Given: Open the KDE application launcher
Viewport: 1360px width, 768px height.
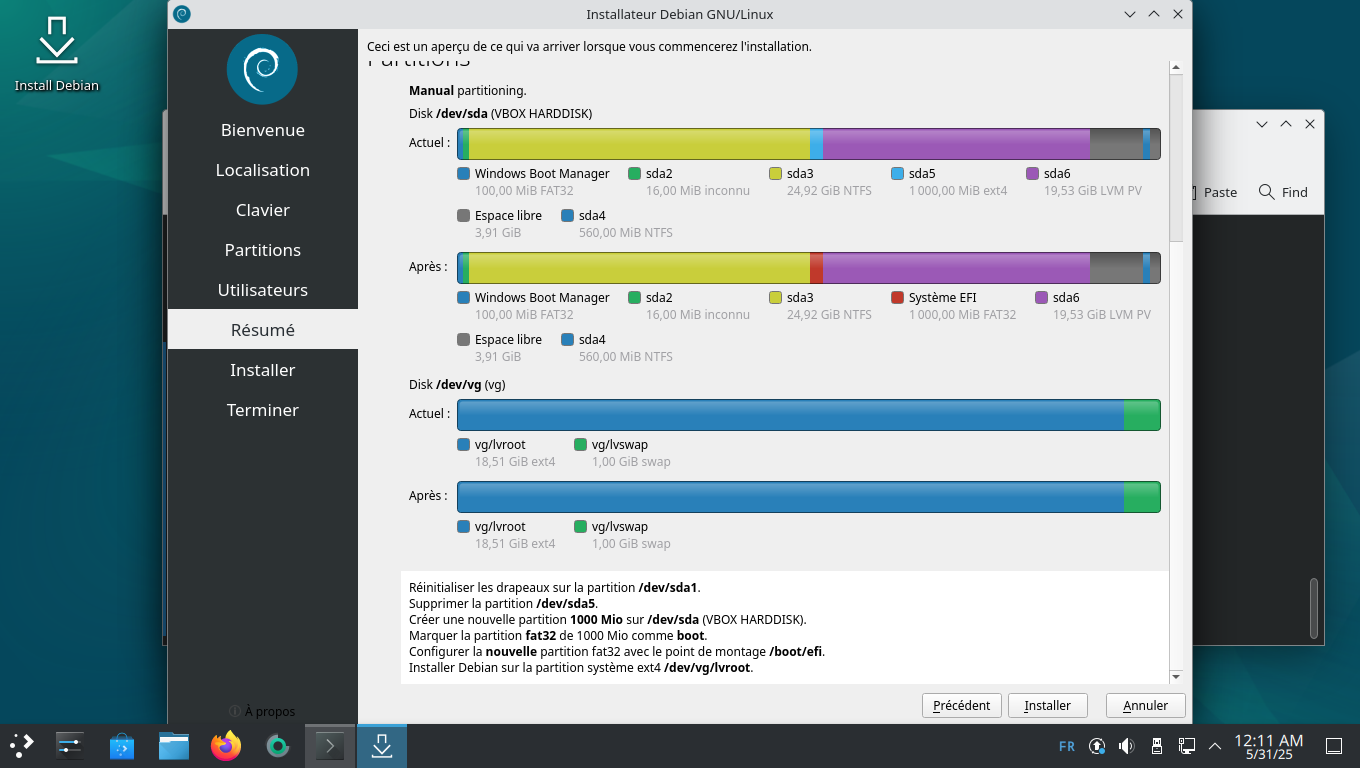Looking at the screenshot, I should click(22, 745).
